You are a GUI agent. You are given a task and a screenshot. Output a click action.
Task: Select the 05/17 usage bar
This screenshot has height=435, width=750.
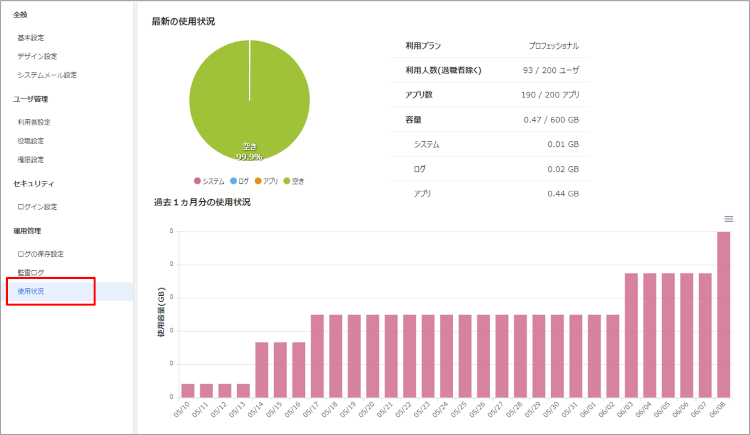(x=317, y=356)
